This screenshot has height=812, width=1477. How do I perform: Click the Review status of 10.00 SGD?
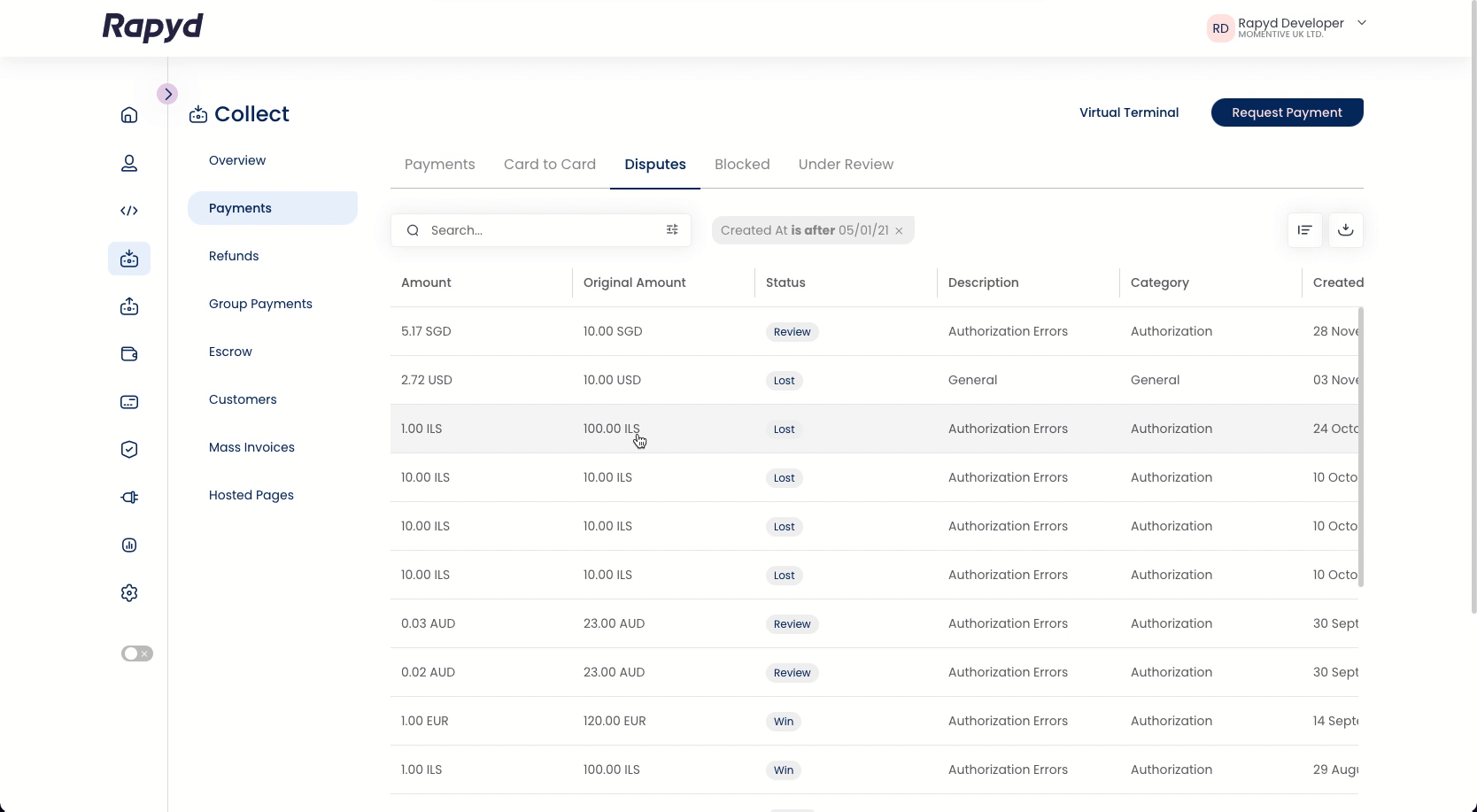coord(792,332)
